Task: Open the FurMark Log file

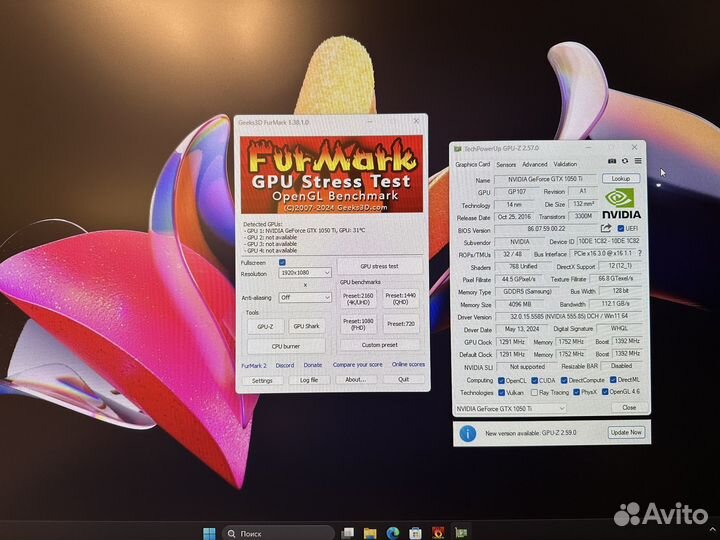Action: click(x=309, y=380)
